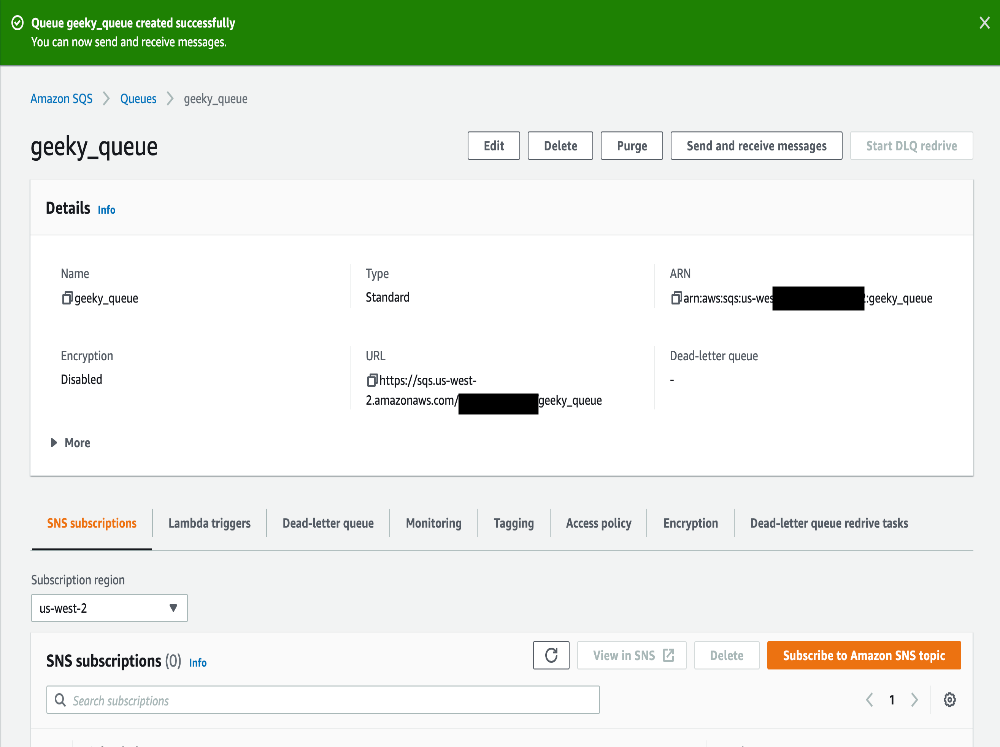Click geeky_queue breadcrumb text
This screenshot has height=747, width=1000.
[216, 99]
